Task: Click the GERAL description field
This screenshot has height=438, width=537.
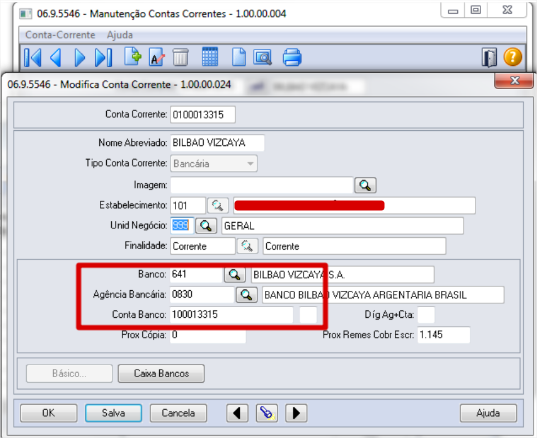Action: coord(342,226)
